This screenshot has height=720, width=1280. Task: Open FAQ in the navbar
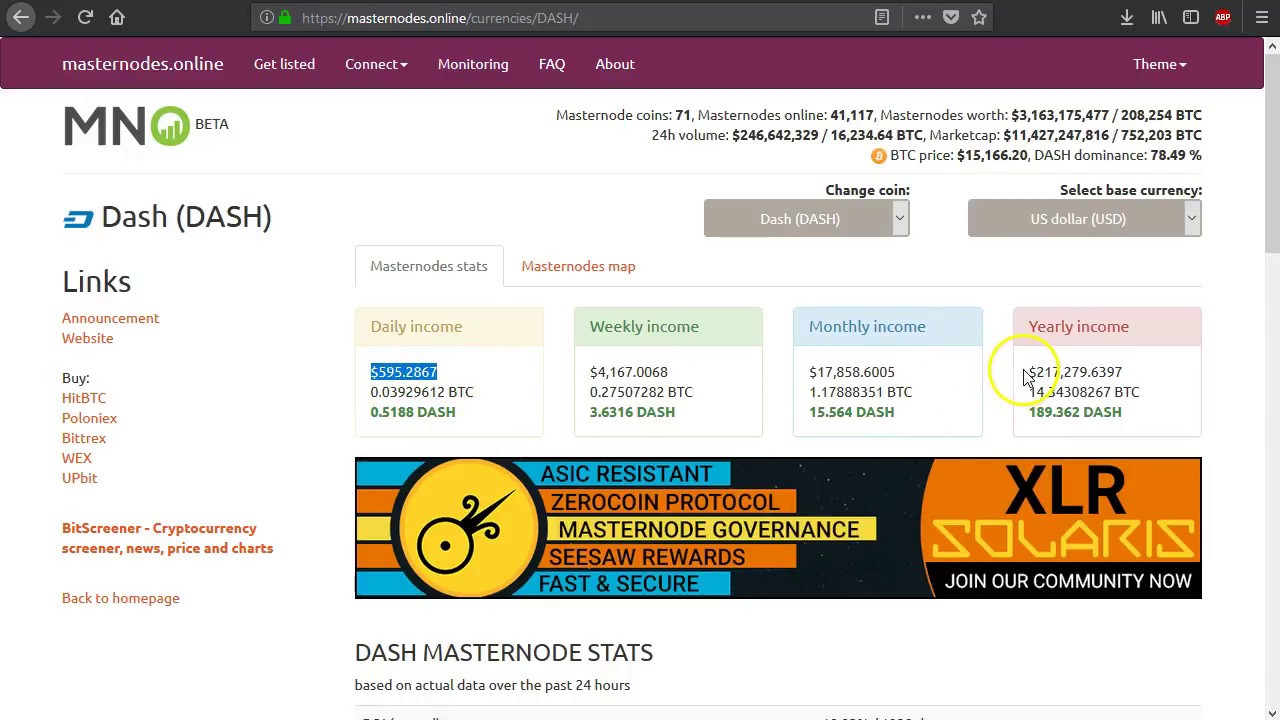click(552, 64)
